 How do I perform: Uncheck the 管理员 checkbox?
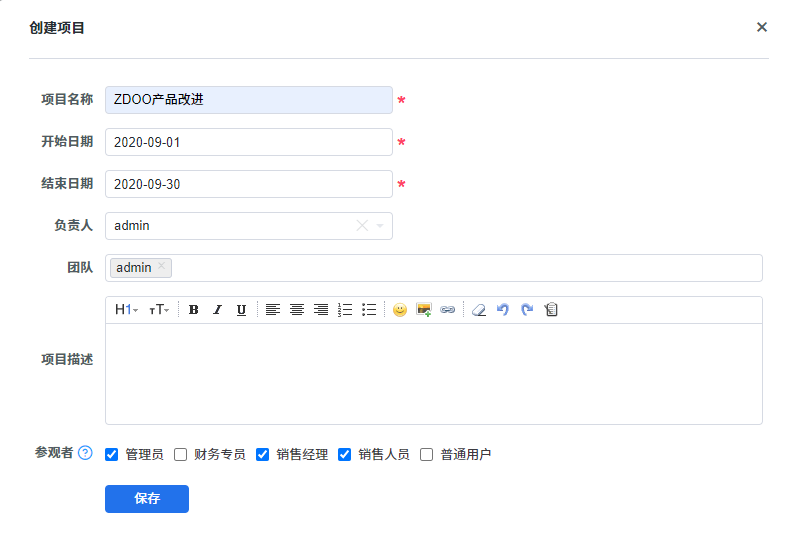112,455
